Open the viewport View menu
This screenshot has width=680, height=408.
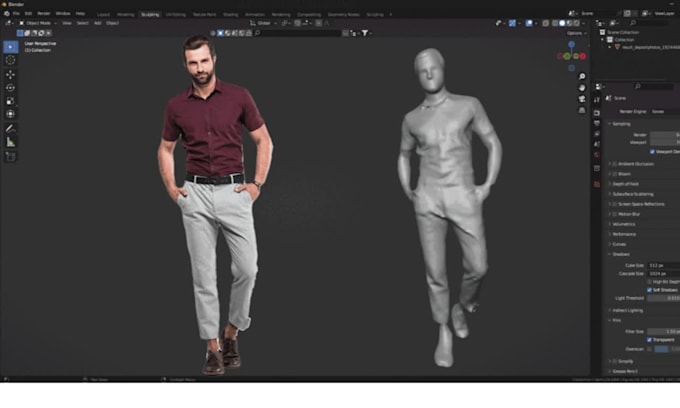[67, 23]
